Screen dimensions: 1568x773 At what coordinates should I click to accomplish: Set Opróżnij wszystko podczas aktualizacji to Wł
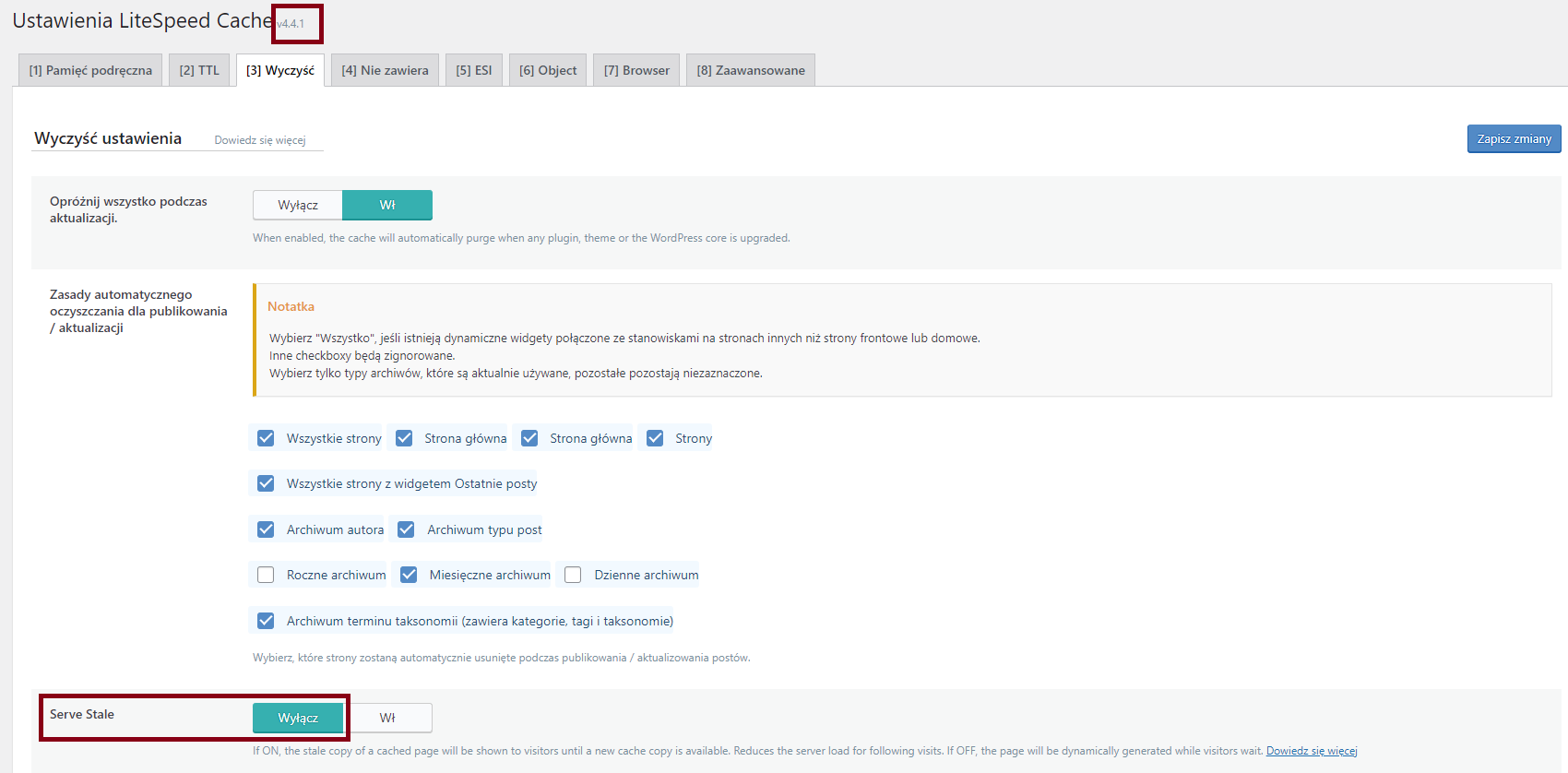(x=387, y=205)
